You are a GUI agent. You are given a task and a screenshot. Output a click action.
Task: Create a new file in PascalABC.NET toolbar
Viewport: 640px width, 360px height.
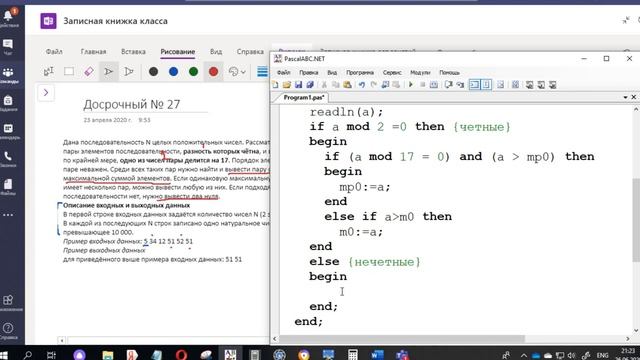[x=276, y=84]
